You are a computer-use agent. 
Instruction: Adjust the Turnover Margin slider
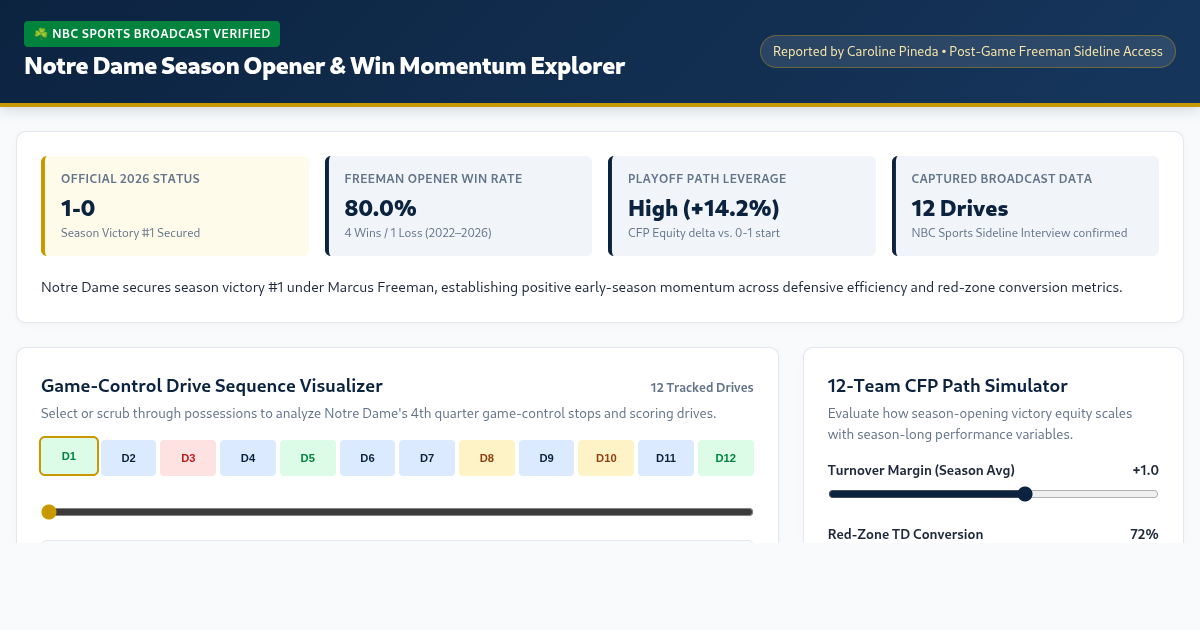tap(993, 494)
